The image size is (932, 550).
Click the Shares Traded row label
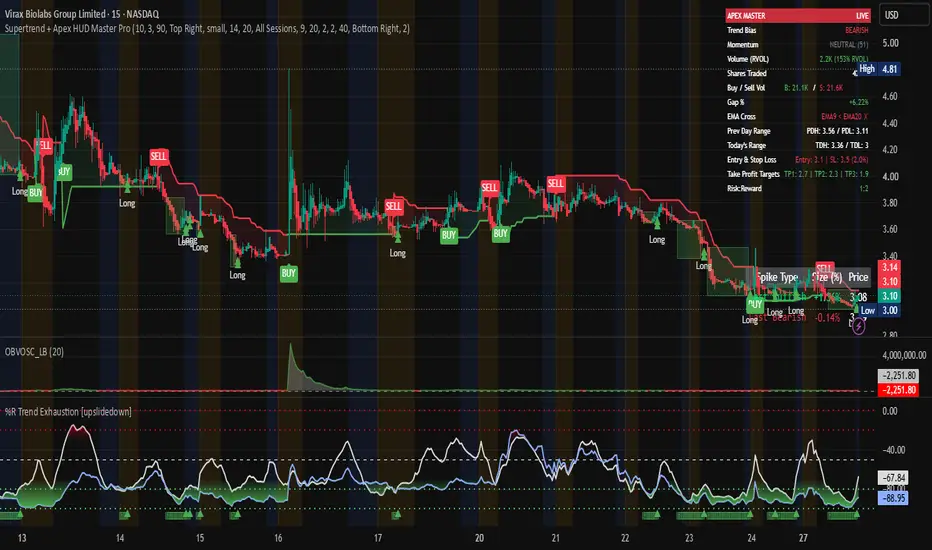tap(747, 73)
